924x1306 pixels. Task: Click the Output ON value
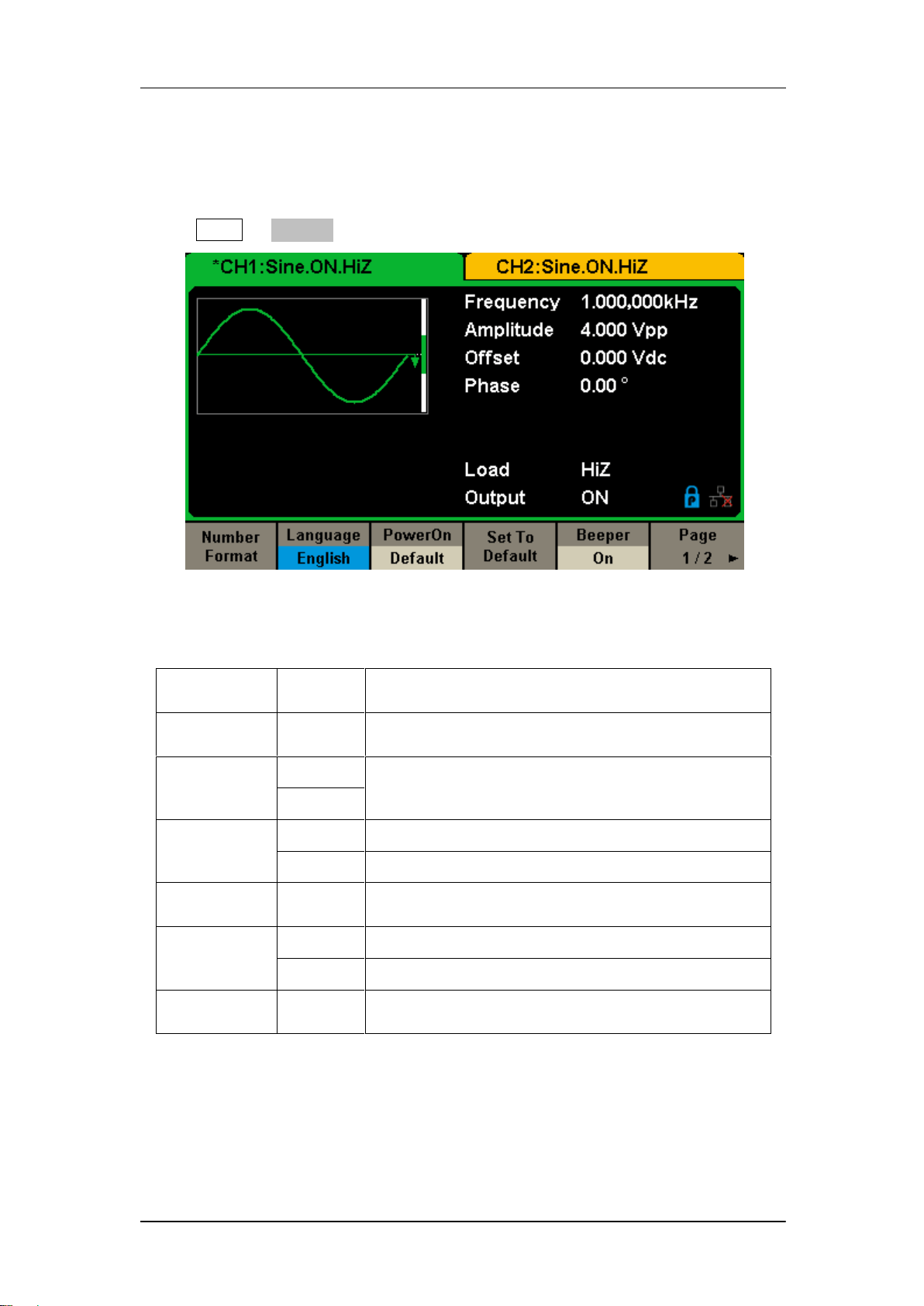[595, 497]
